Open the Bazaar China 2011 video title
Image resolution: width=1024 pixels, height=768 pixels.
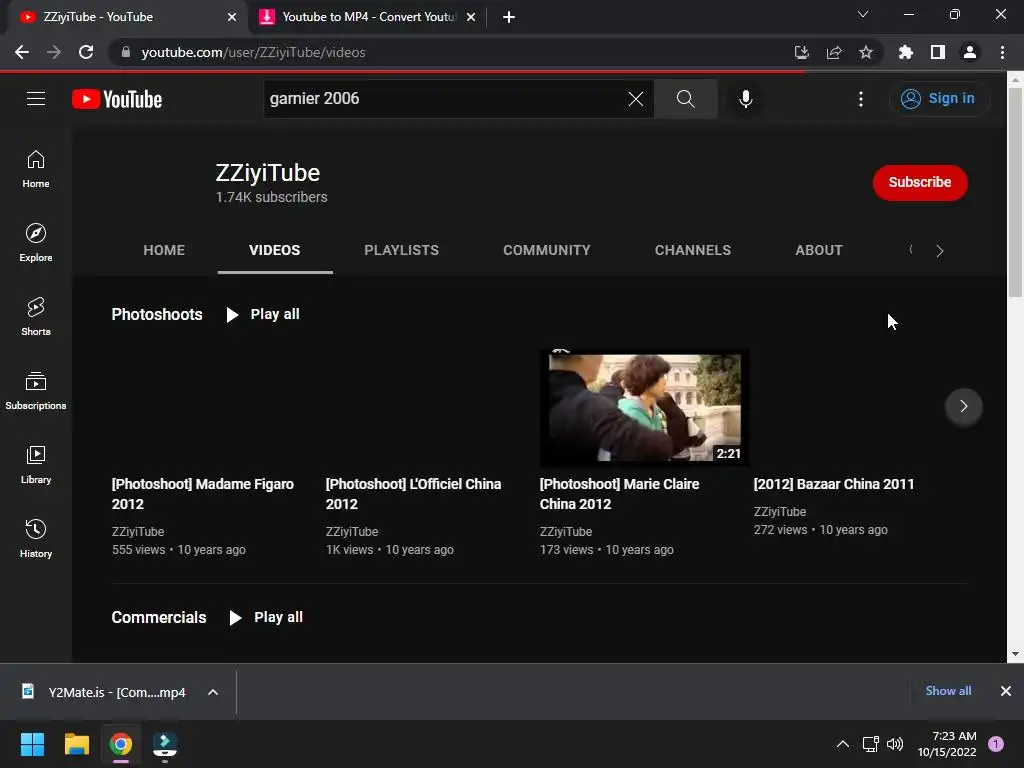(x=834, y=484)
